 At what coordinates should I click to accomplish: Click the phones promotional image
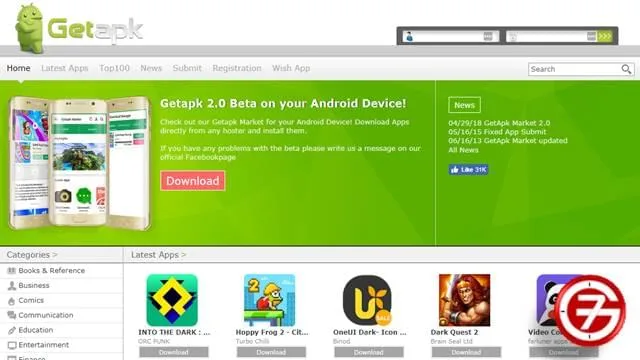80,162
